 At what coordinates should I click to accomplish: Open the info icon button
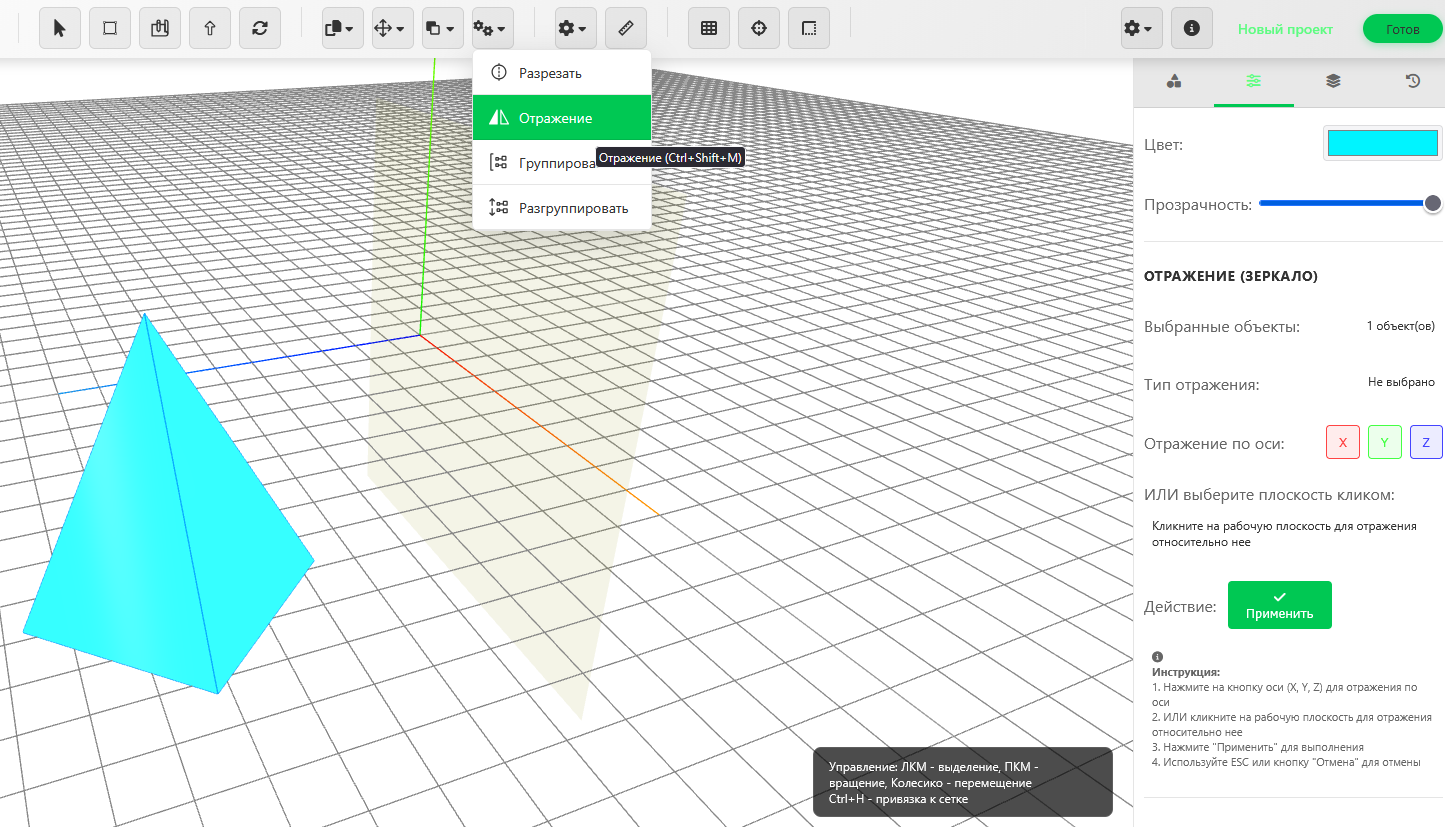(1191, 29)
